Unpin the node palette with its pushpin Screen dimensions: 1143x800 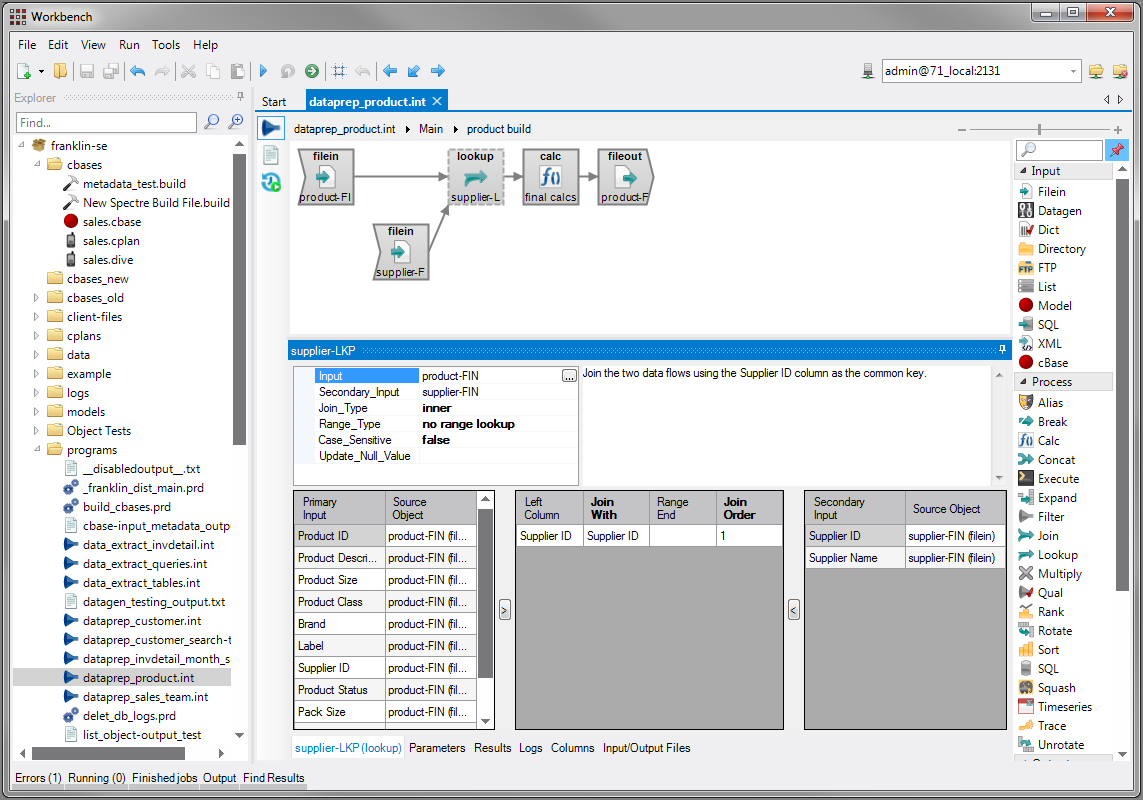click(1119, 150)
